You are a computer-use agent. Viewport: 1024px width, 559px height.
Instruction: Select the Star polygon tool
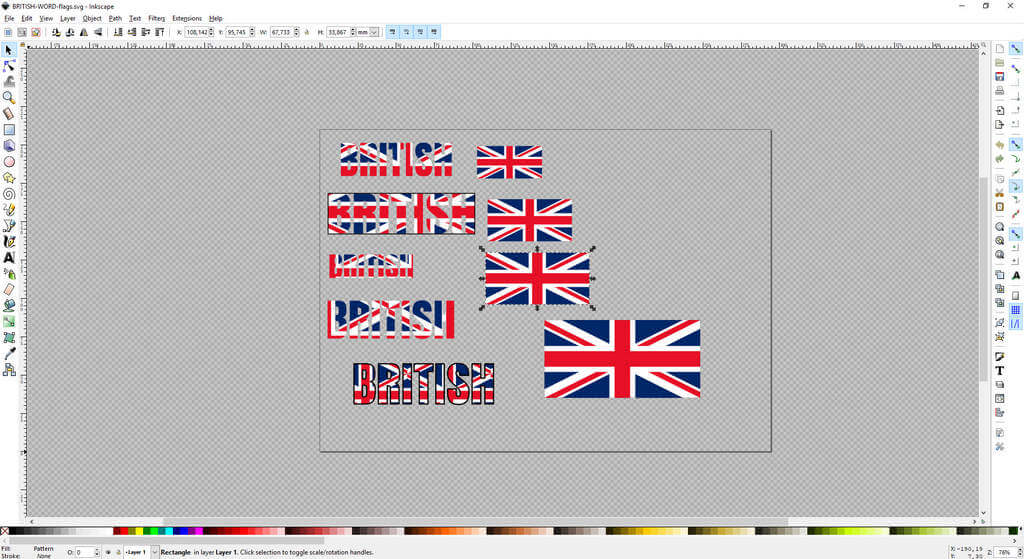(x=8, y=178)
